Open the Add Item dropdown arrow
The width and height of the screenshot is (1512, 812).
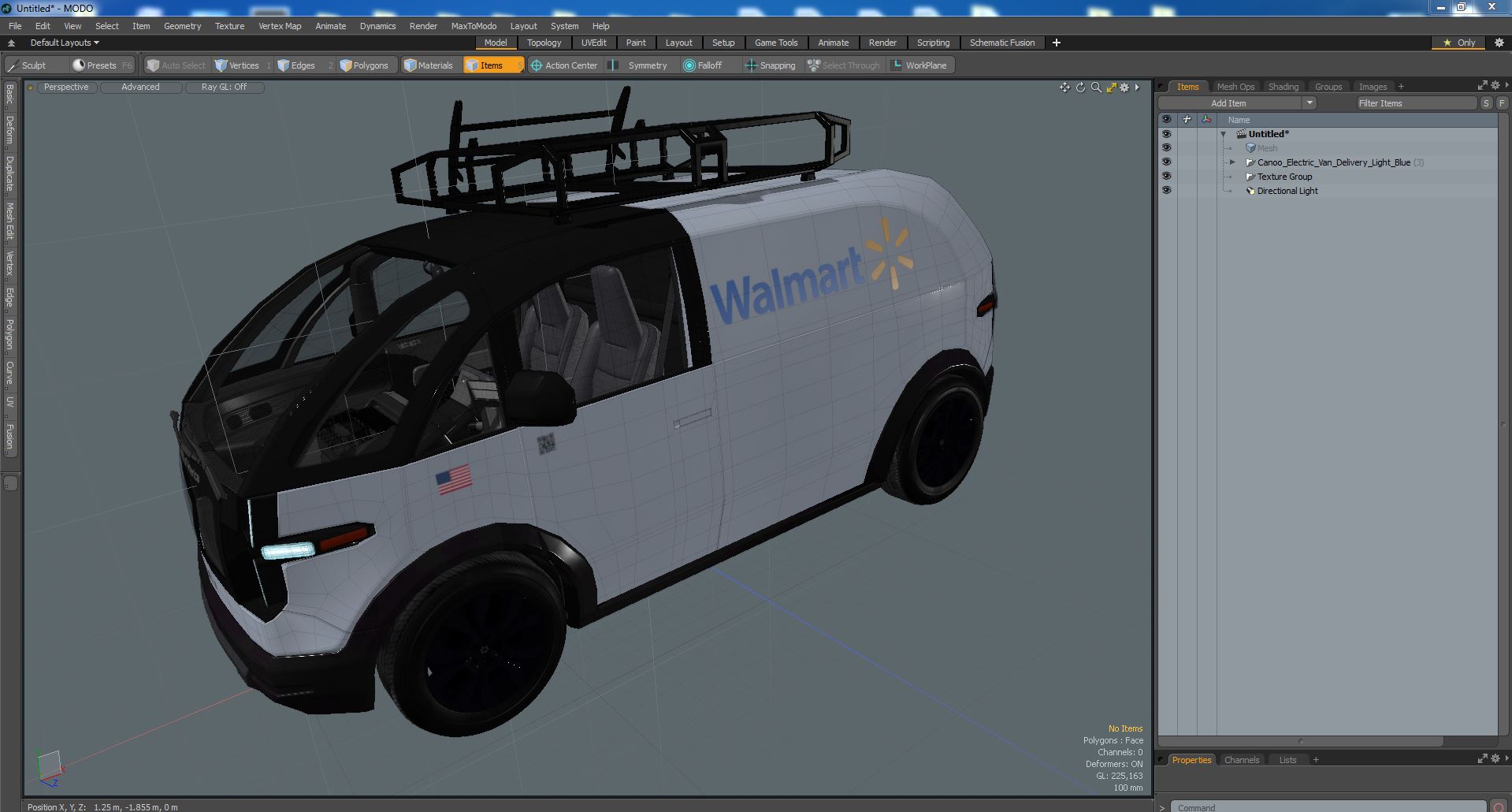(1310, 103)
